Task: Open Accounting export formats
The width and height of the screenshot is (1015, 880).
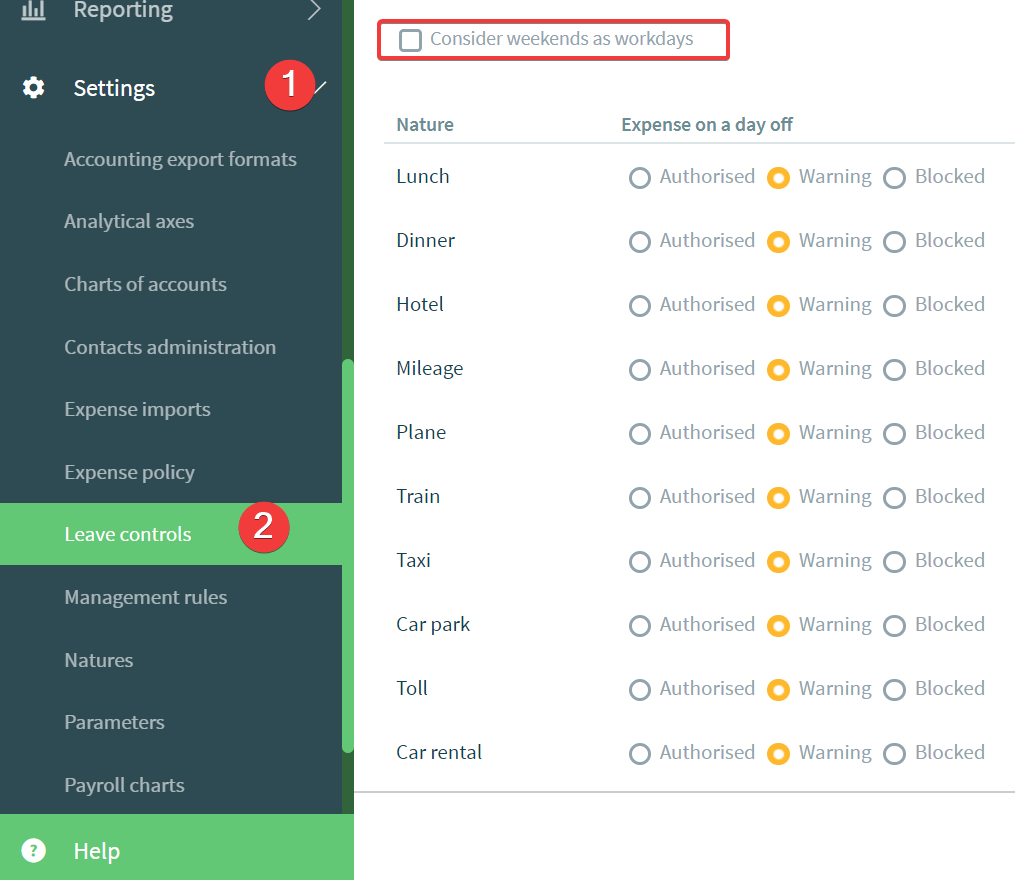Action: pyautogui.click(x=180, y=159)
